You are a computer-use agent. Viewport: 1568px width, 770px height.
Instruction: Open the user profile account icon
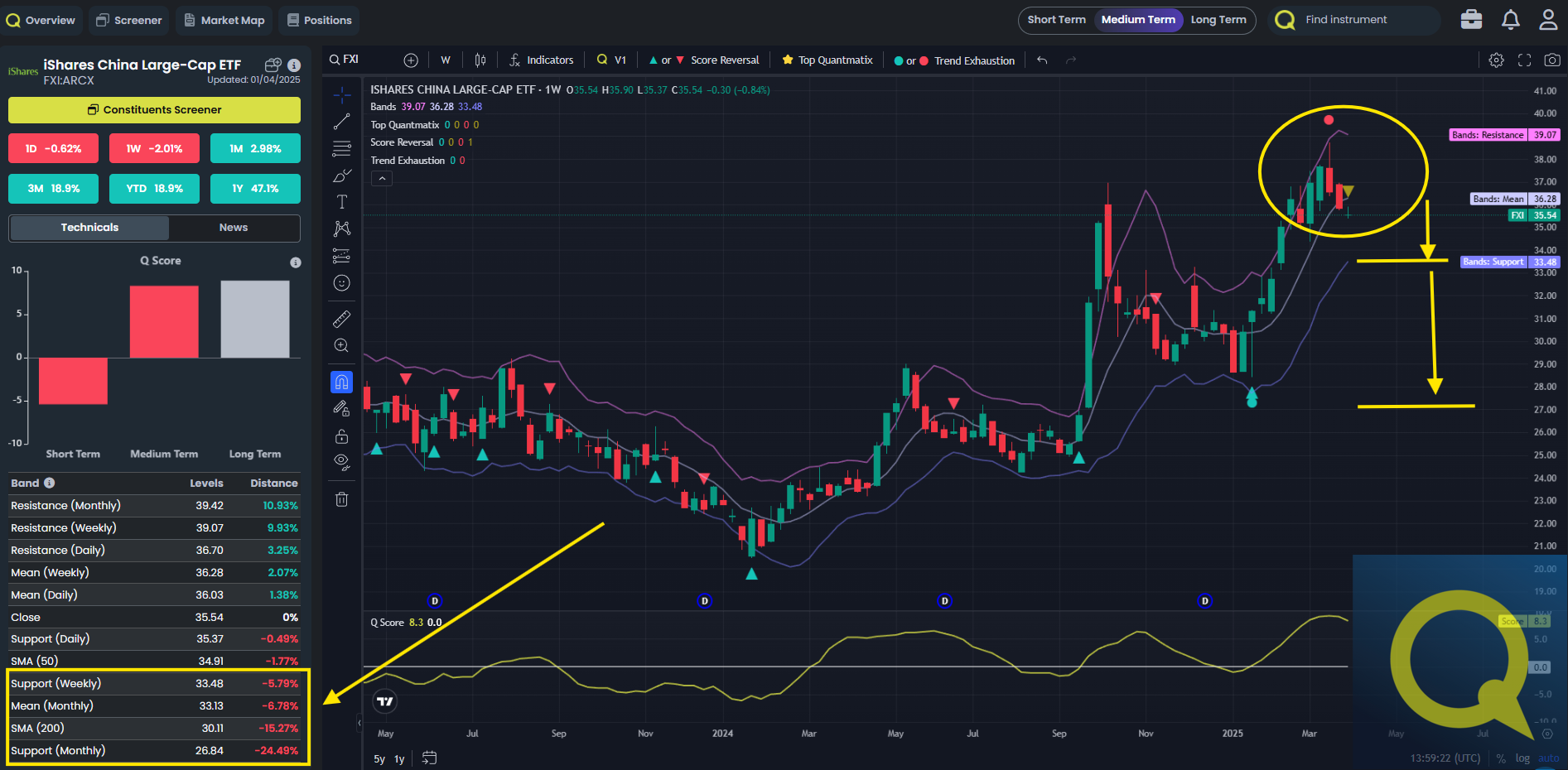pos(1548,20)
